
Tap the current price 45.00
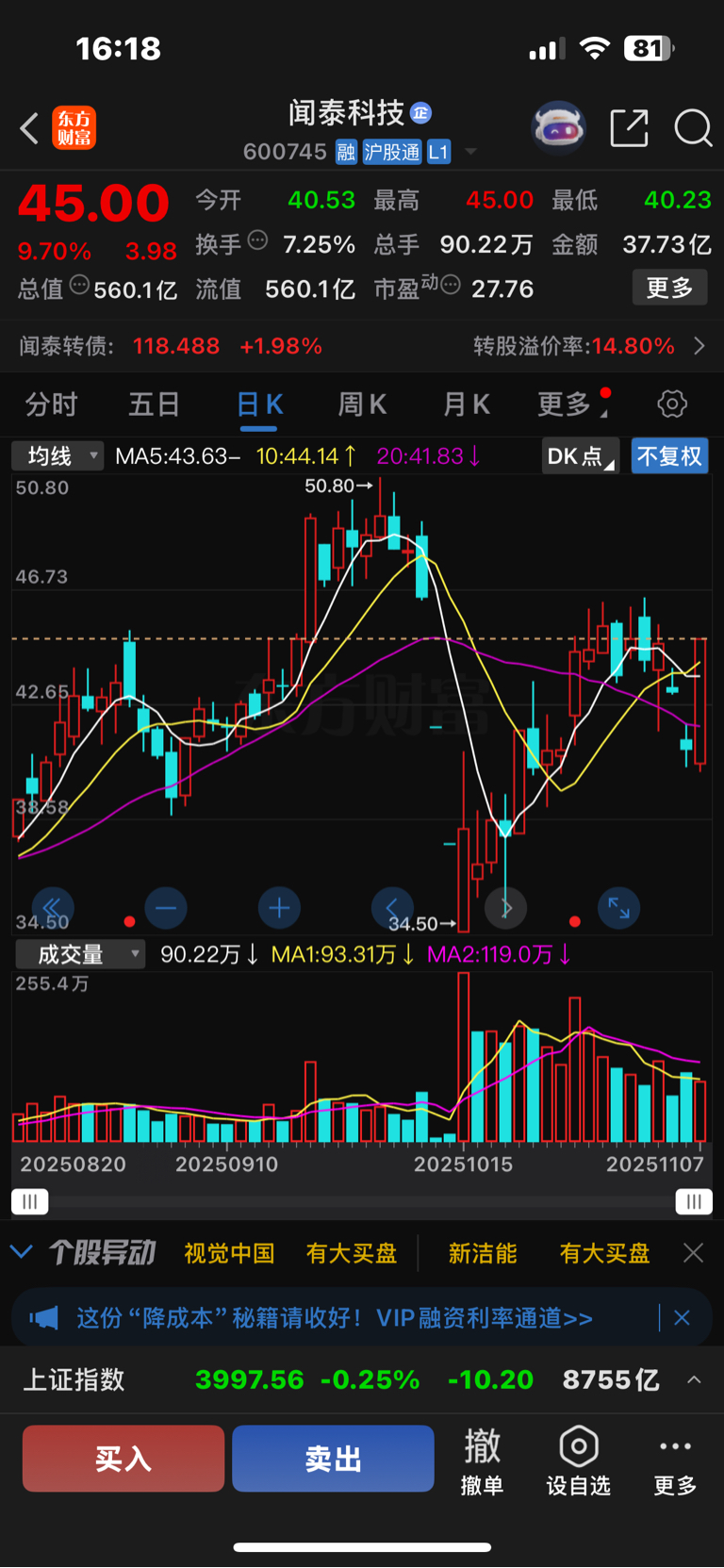point(93,203)
